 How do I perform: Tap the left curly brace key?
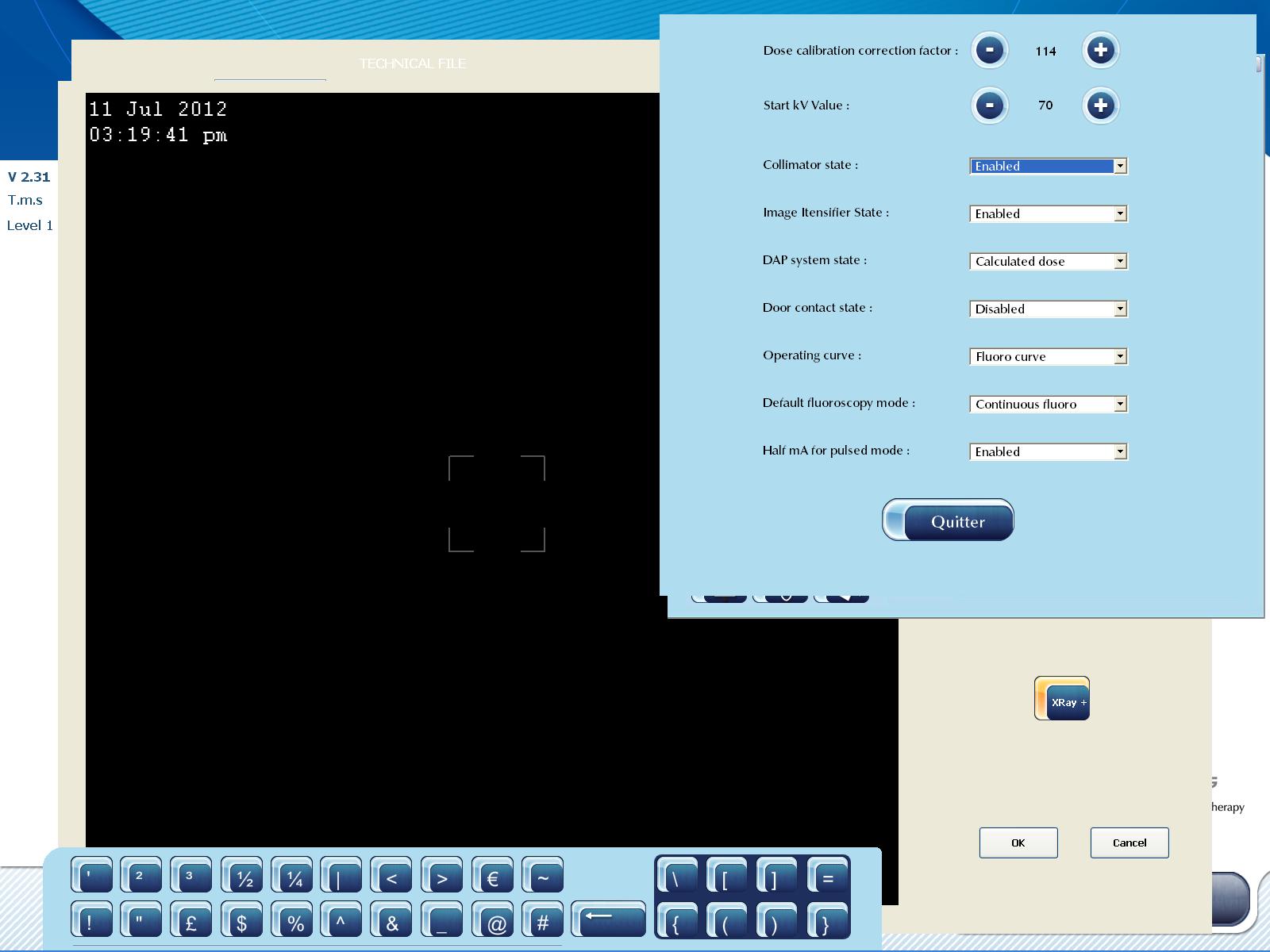pyautogui.click(x=677, y=921)
